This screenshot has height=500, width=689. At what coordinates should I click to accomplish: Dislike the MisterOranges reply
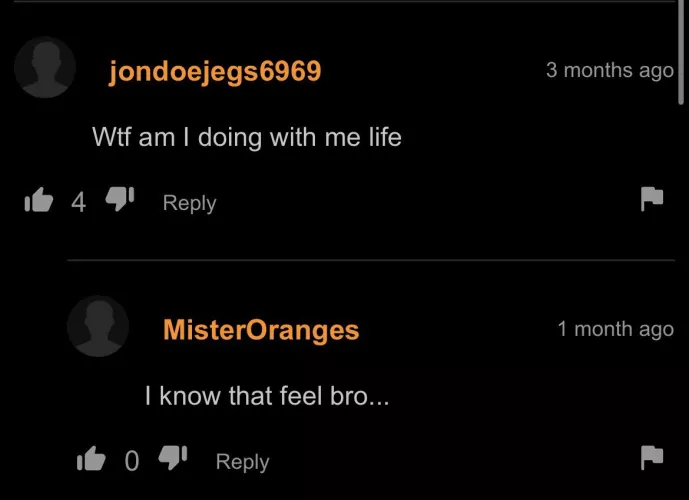click(x=173, y=458)
